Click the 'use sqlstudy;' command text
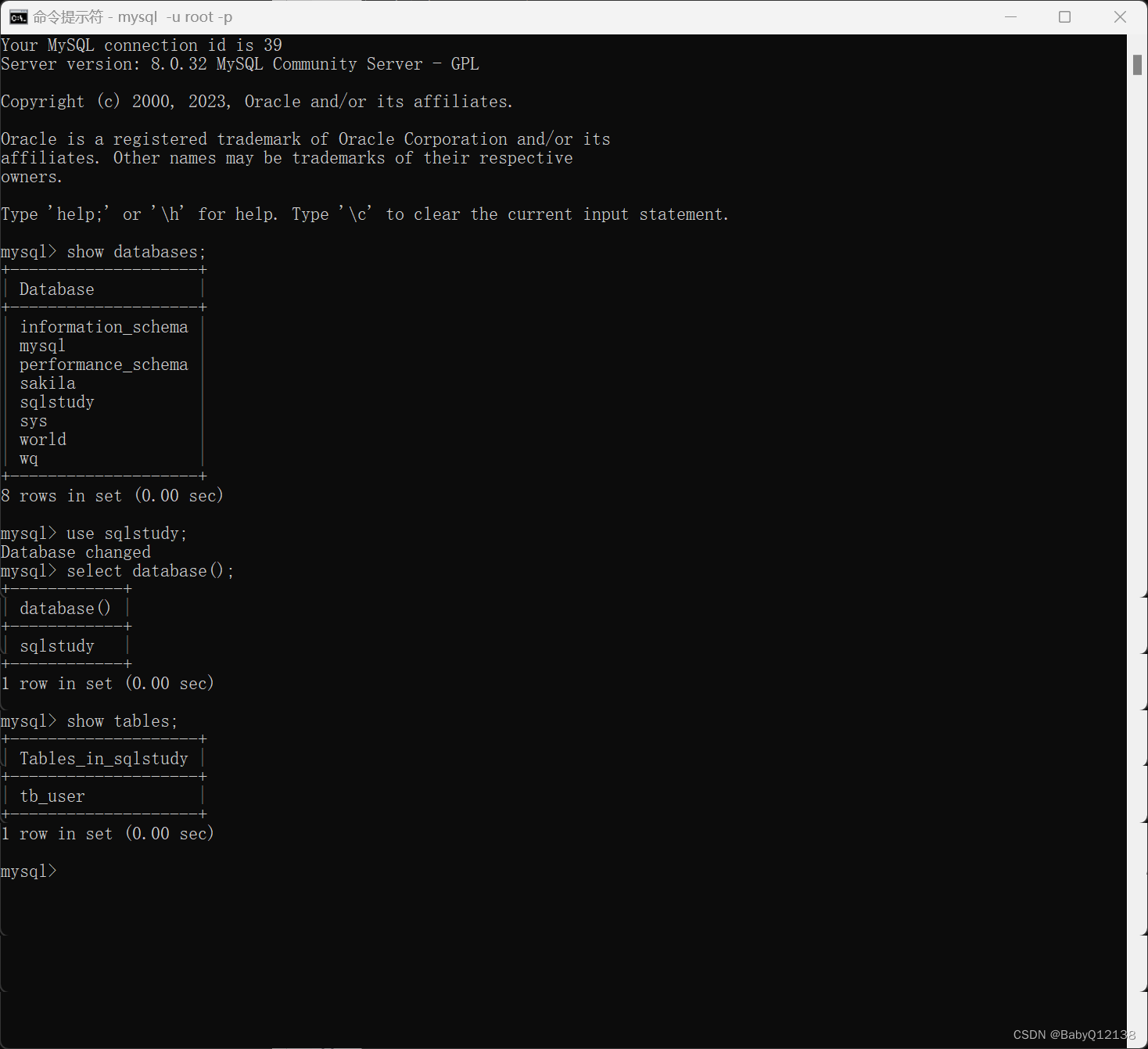The height and width of the screenshot is (1049, 1148). [127, 533]
